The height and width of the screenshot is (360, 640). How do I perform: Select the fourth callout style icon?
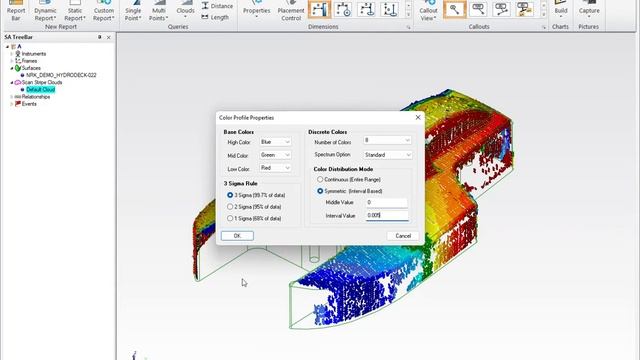click(524, 9)
